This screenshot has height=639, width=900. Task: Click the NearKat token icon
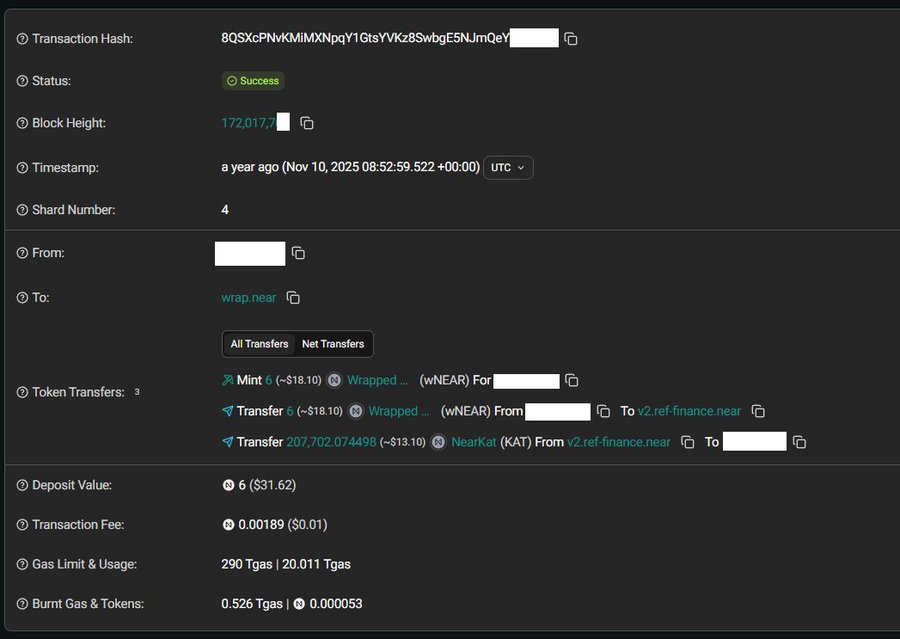(439, 442)
